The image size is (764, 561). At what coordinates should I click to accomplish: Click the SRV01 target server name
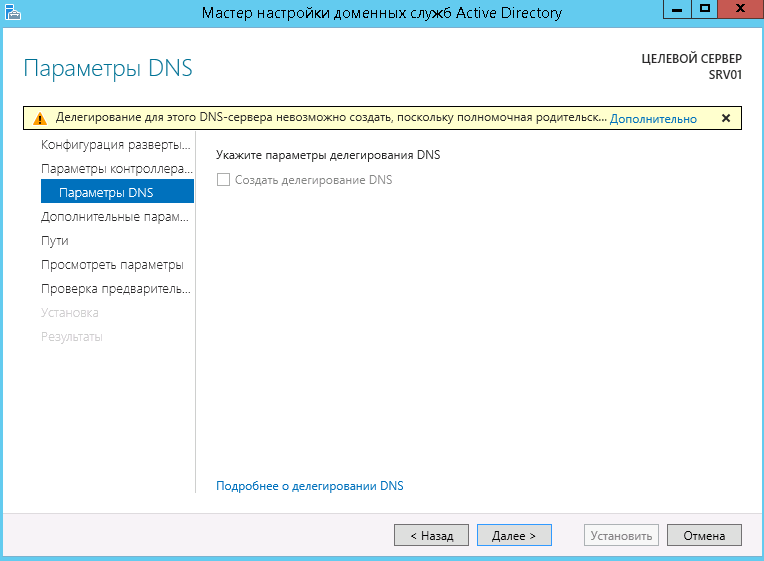(725, 75)
